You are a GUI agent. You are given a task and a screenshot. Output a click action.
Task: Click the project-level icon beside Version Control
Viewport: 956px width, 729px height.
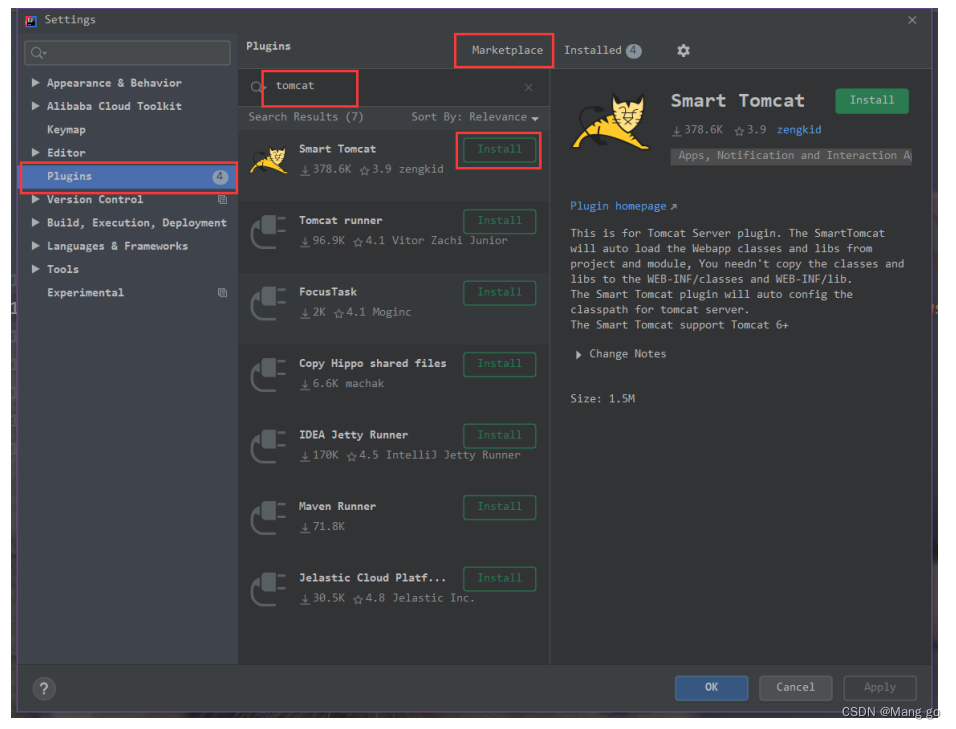[x=223, y=200]
